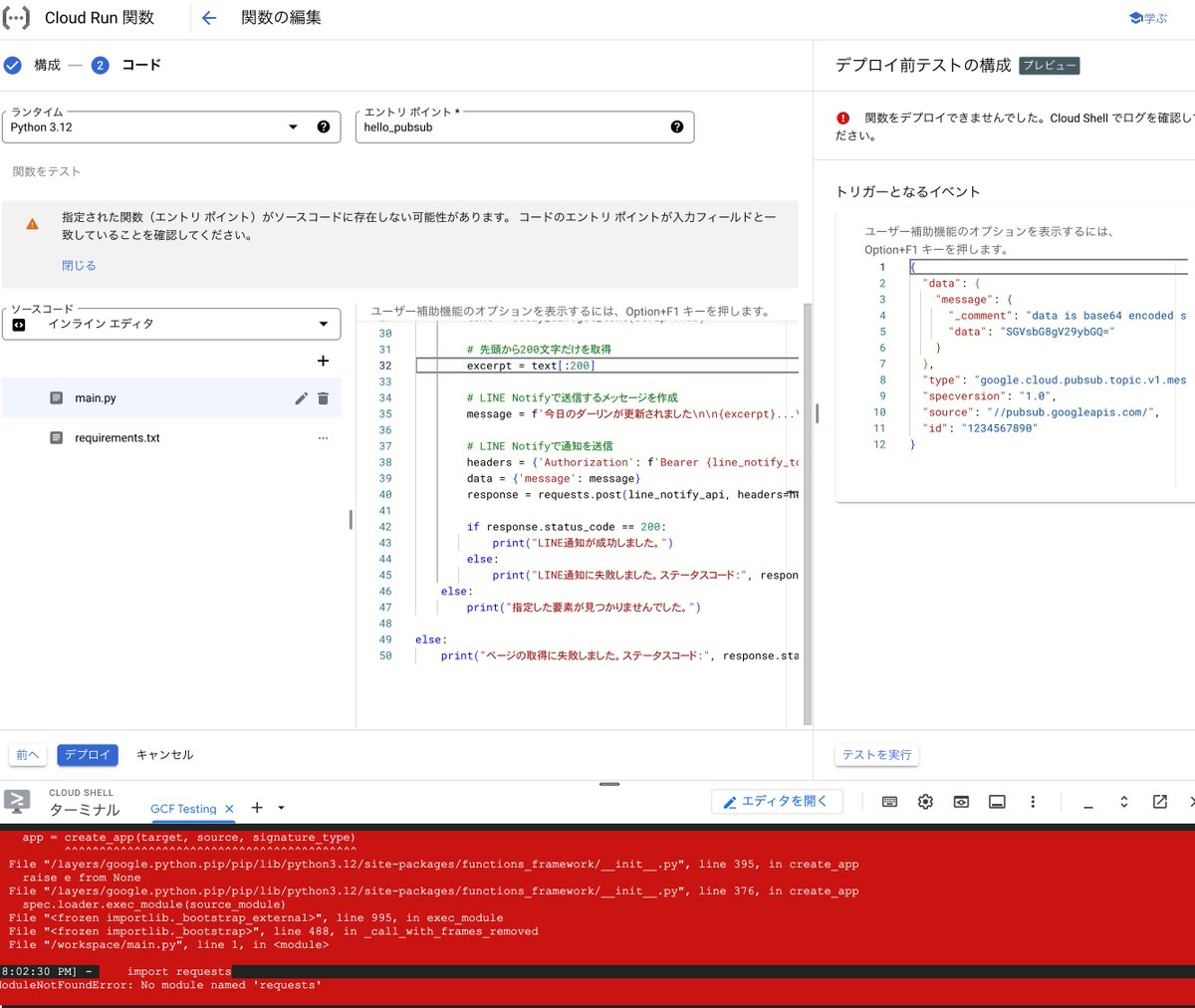Open Cloud Shell terminal settings gear
This screenshot has height=1008, width=1195.
coord(925,802)
